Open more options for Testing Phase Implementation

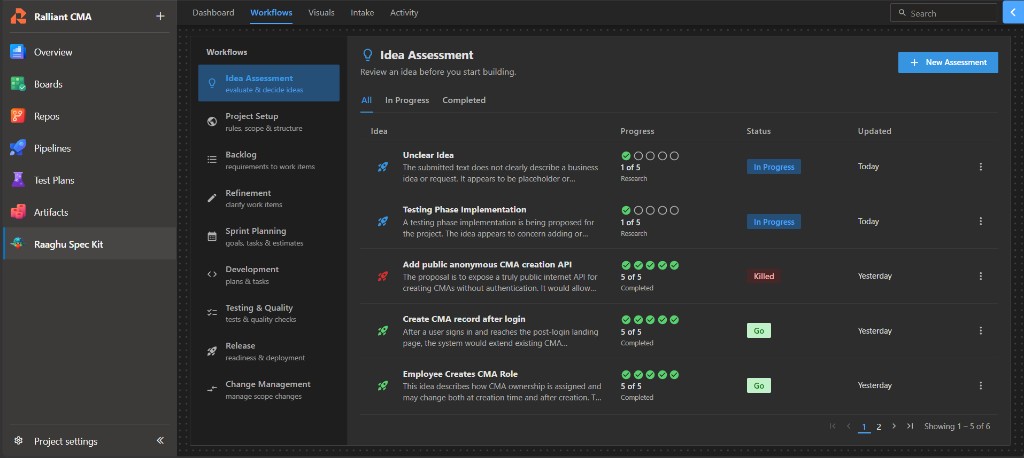tap(980, 221)
